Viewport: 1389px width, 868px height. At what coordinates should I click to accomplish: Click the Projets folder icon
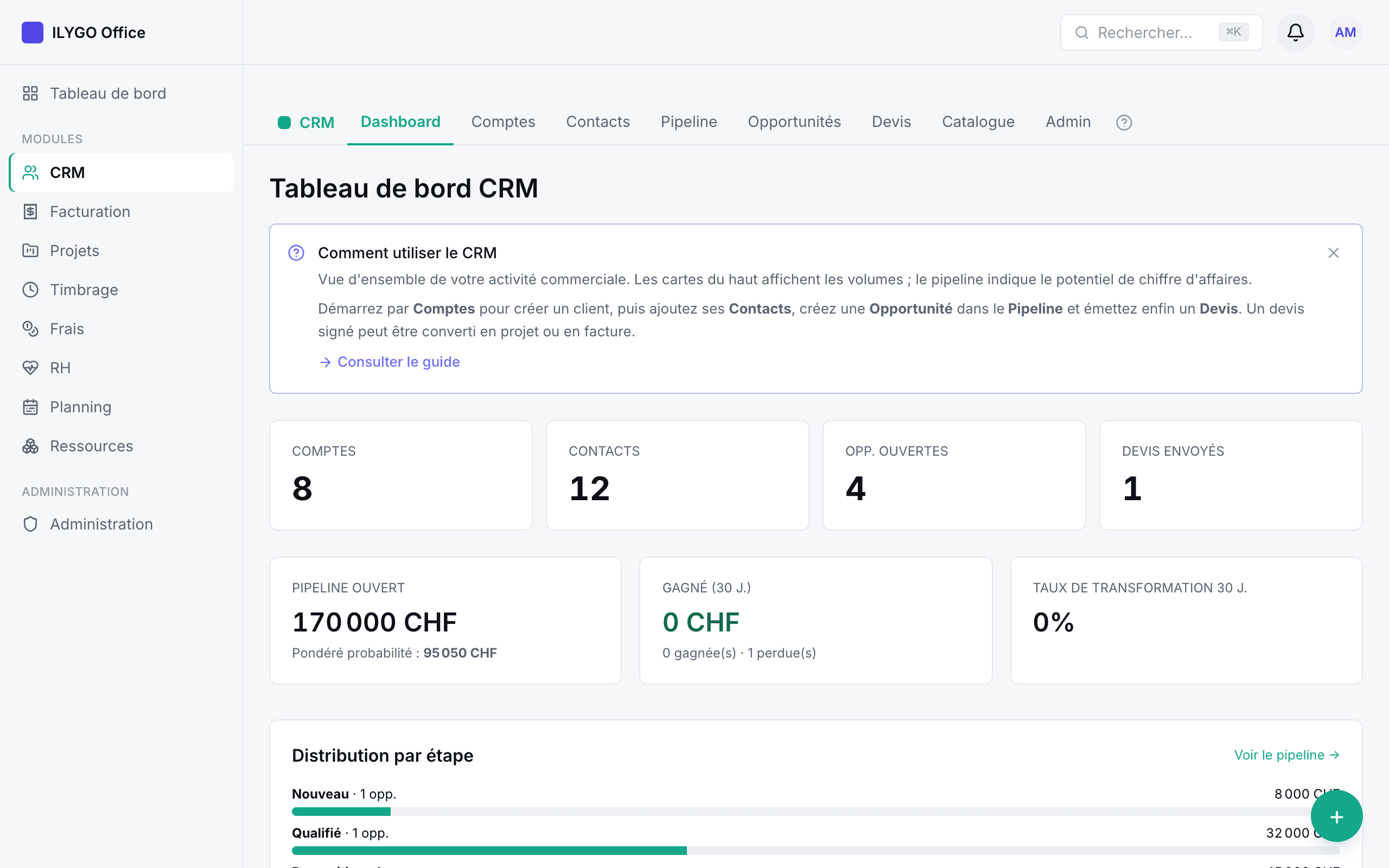[30, 250]
